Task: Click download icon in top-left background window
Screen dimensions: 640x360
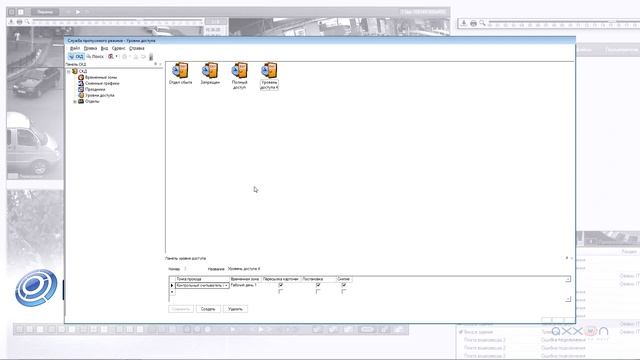Action: tap(11, 22)
